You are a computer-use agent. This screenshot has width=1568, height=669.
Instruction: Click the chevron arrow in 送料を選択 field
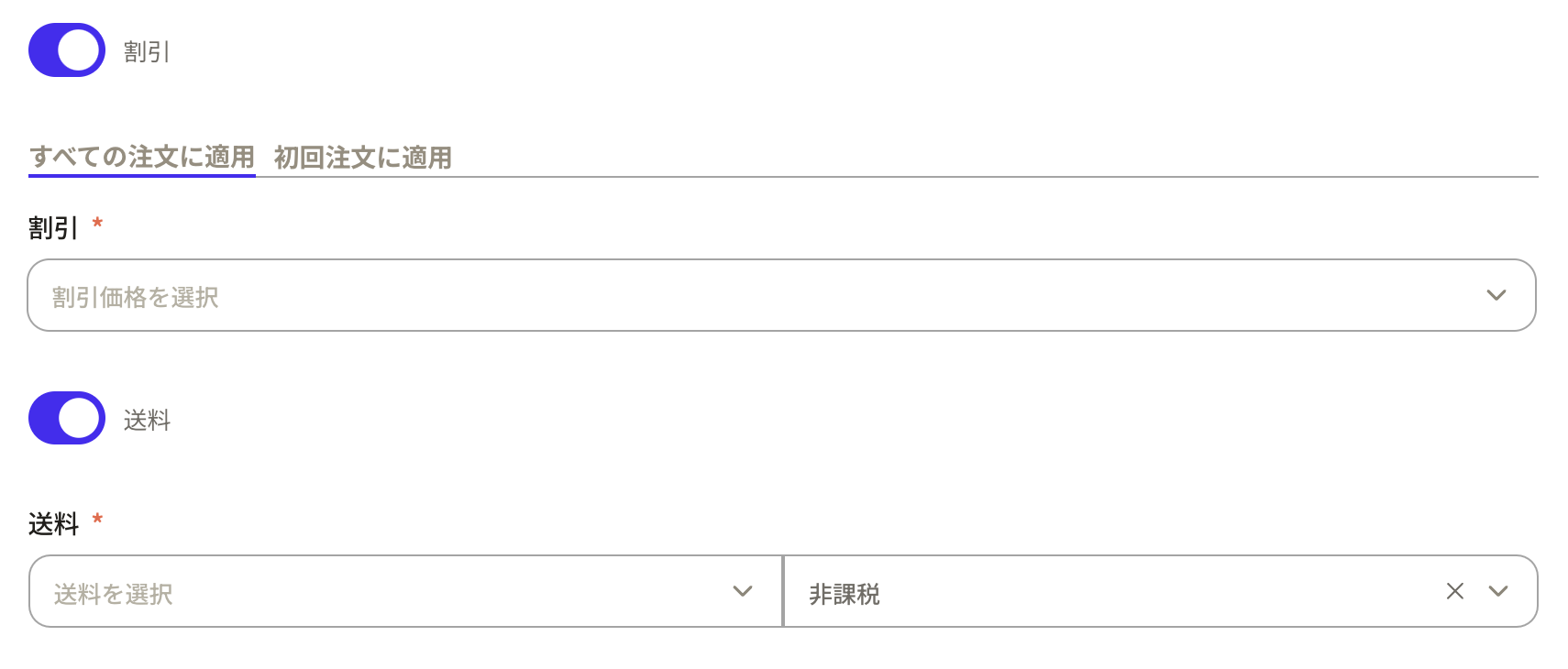point(743,592)
